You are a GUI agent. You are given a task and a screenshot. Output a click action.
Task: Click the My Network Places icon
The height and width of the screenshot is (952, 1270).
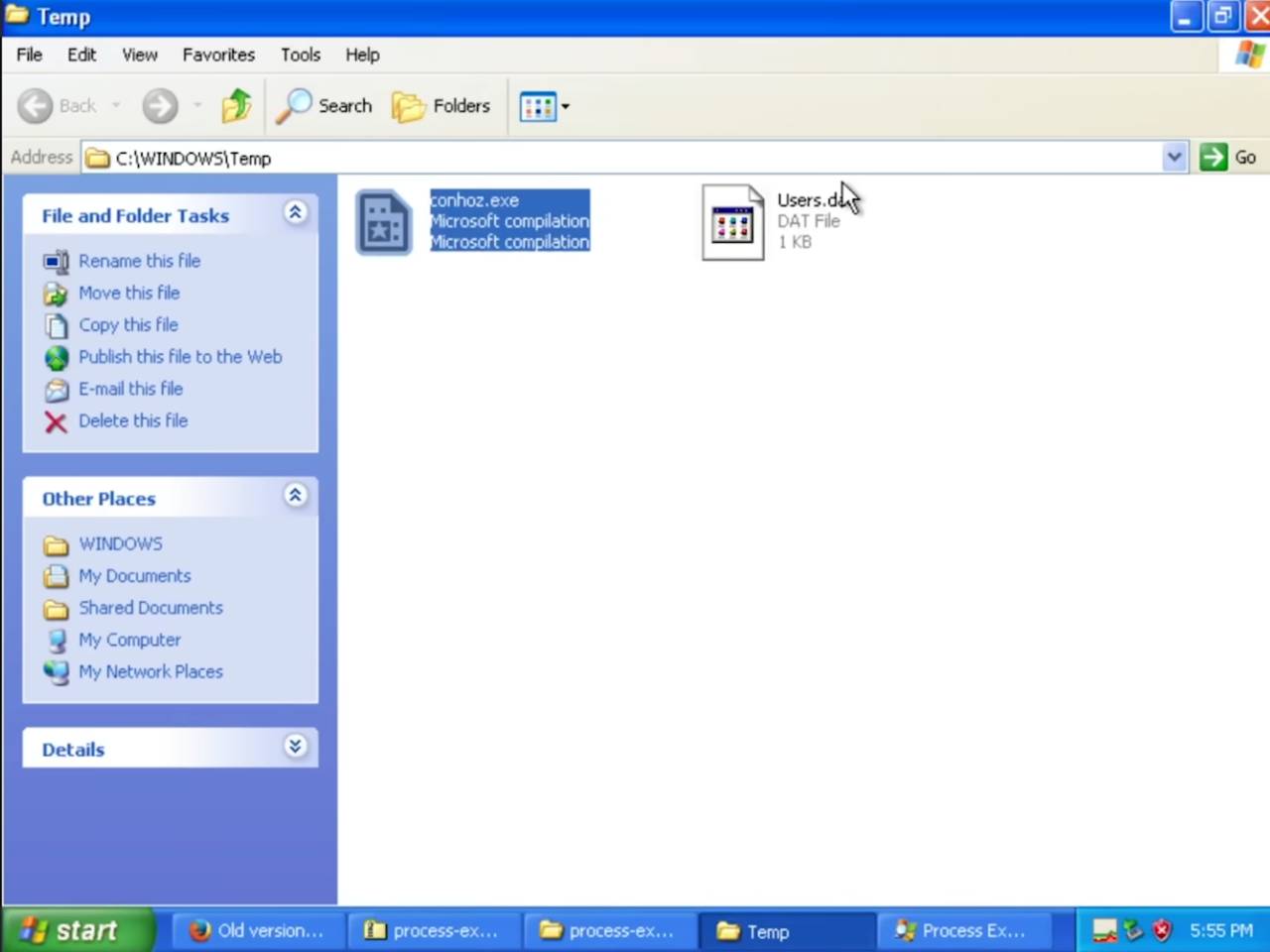[57, 672]
